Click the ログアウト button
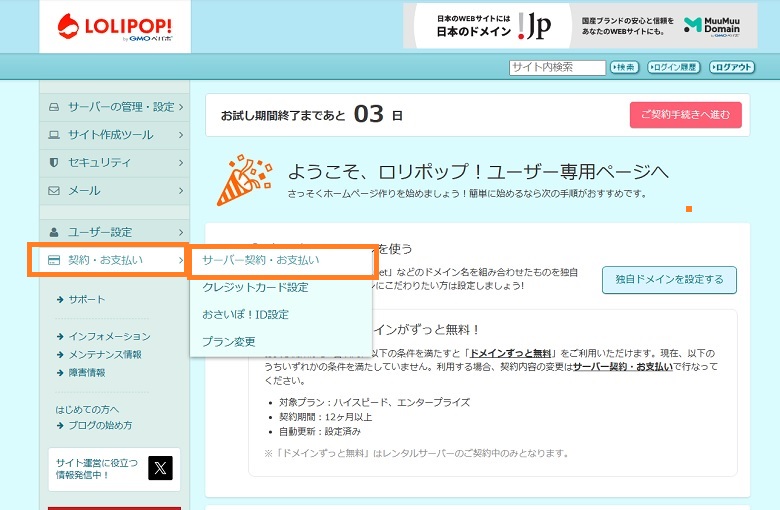 (x=731, y=67)
